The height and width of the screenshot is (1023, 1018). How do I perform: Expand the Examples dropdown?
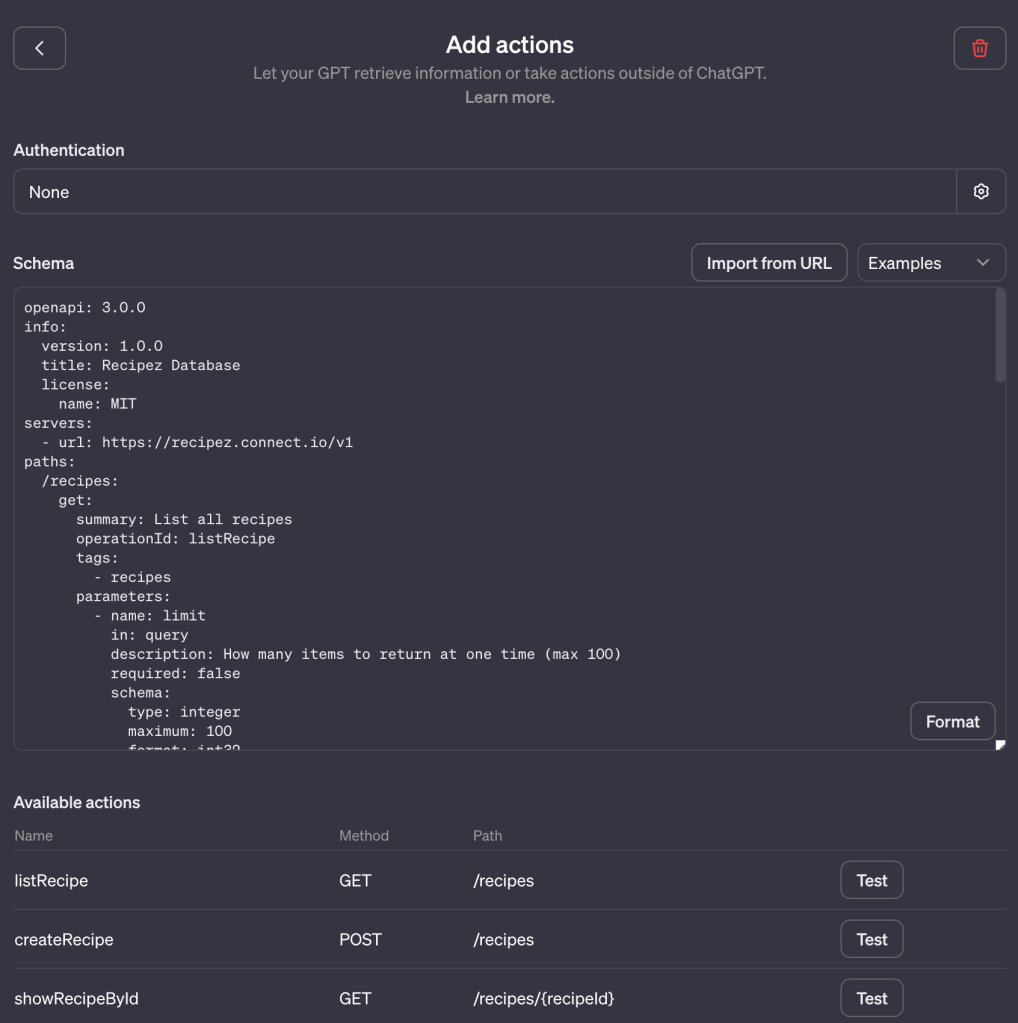point(931,263)
